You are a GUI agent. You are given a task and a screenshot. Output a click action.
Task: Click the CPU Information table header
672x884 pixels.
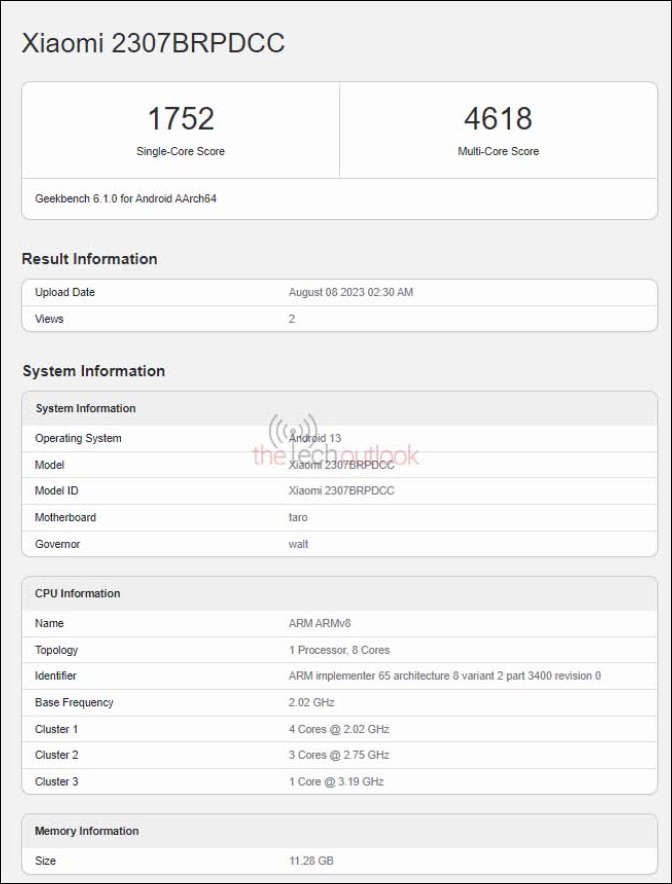[x=77, y=593]
